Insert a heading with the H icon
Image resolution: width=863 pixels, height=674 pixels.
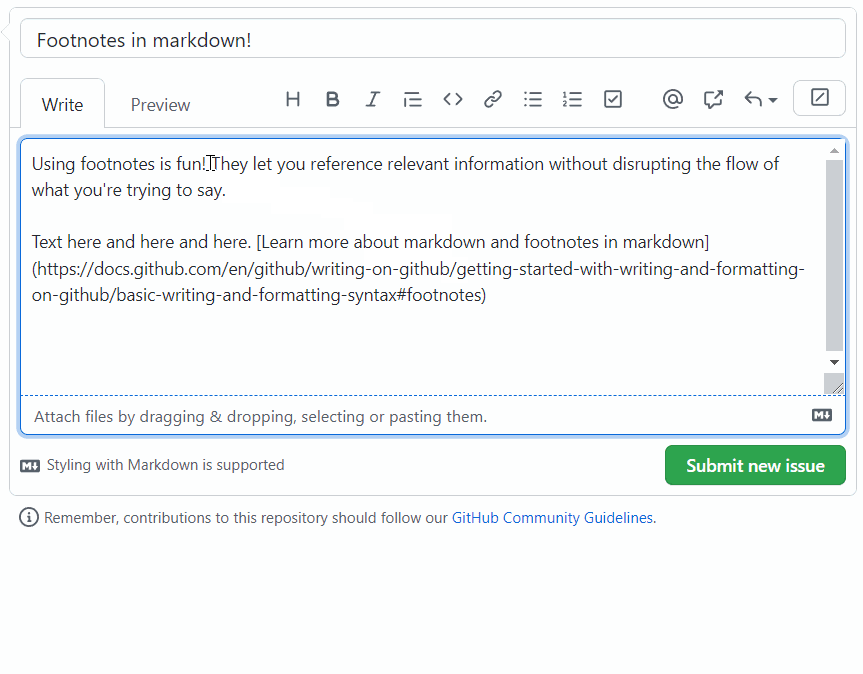click(293, 99)
